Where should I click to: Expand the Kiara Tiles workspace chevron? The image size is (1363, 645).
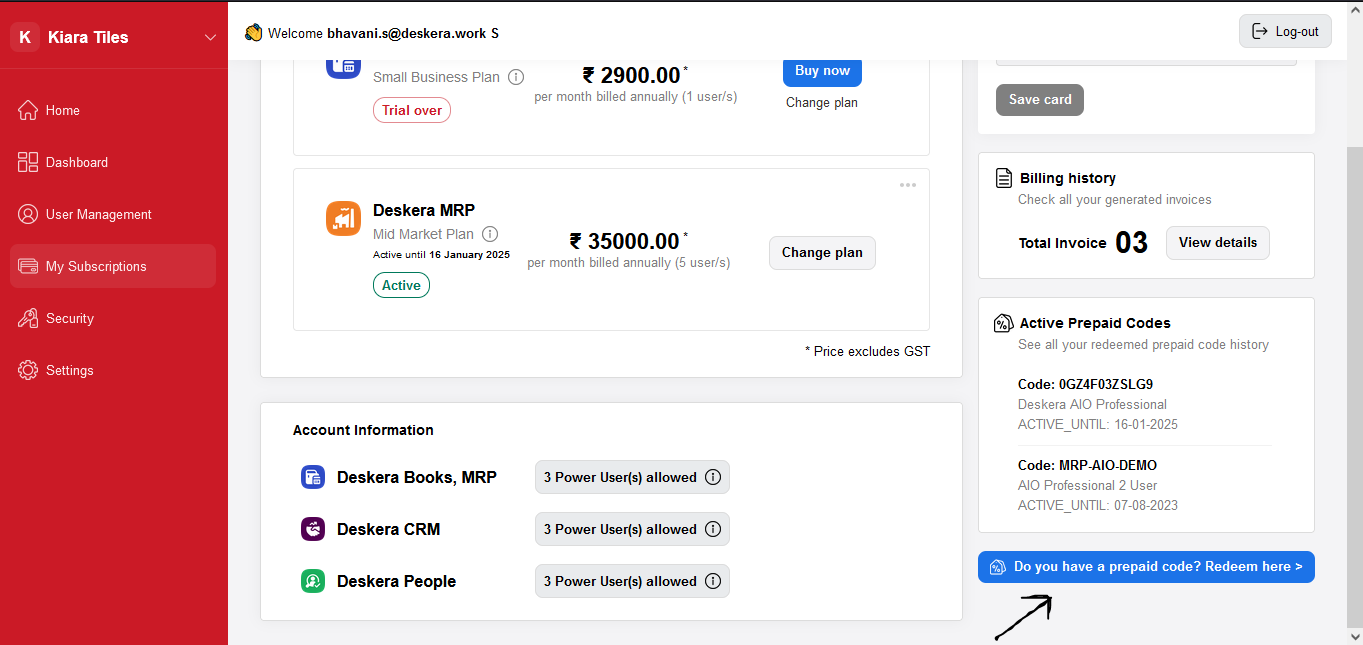click(x=210, y=36)
